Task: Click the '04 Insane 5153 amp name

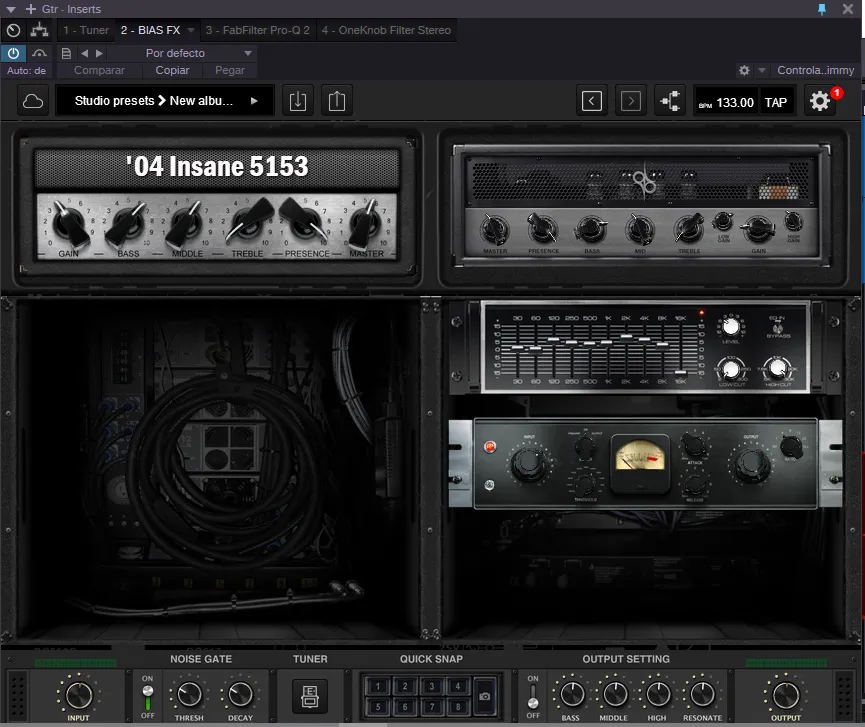Action: pyautogui.click(x=217, y=166)
